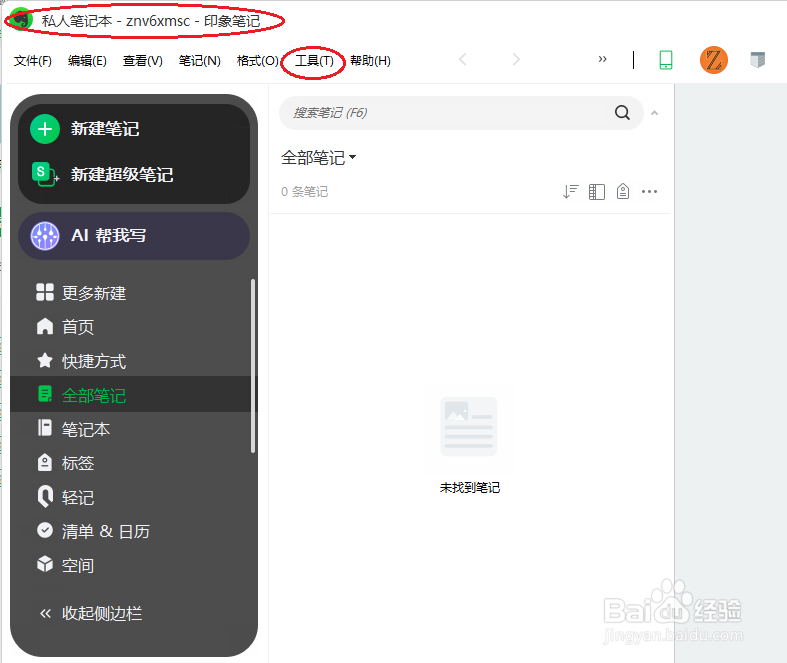Click the 0 条笔记 count text
The width and height of the screenshot is (787, 663).
point(304,191)
